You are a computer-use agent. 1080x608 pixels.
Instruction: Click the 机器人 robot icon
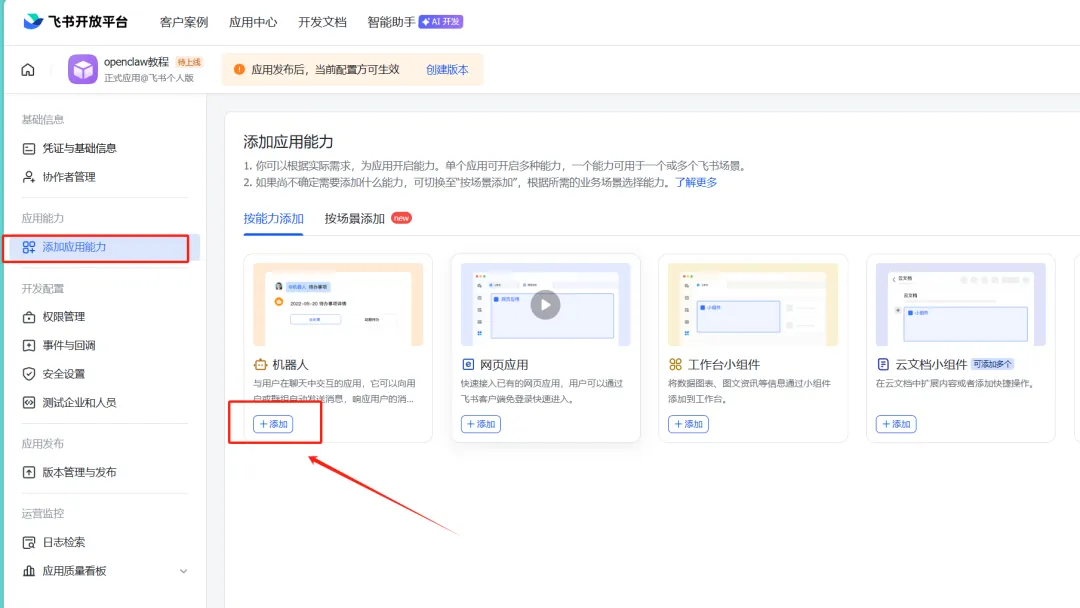point(260,364)
